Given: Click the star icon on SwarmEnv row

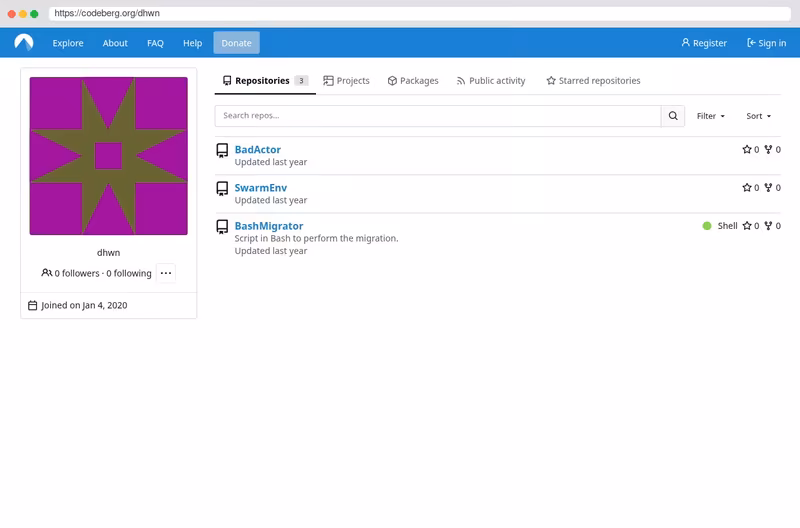Looking at the screenshot, I should coord(747,188).
